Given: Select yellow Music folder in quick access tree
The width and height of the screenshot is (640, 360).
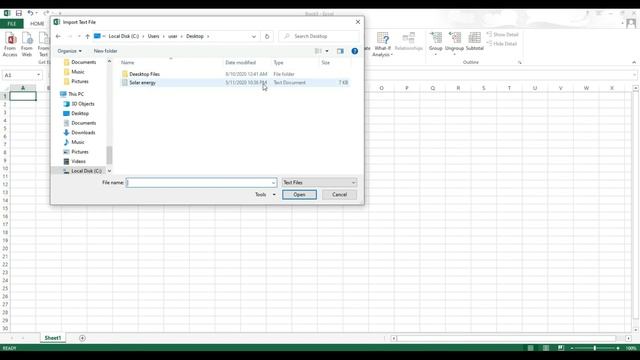Looking at the screenshot, I should (x=74, y=72).
